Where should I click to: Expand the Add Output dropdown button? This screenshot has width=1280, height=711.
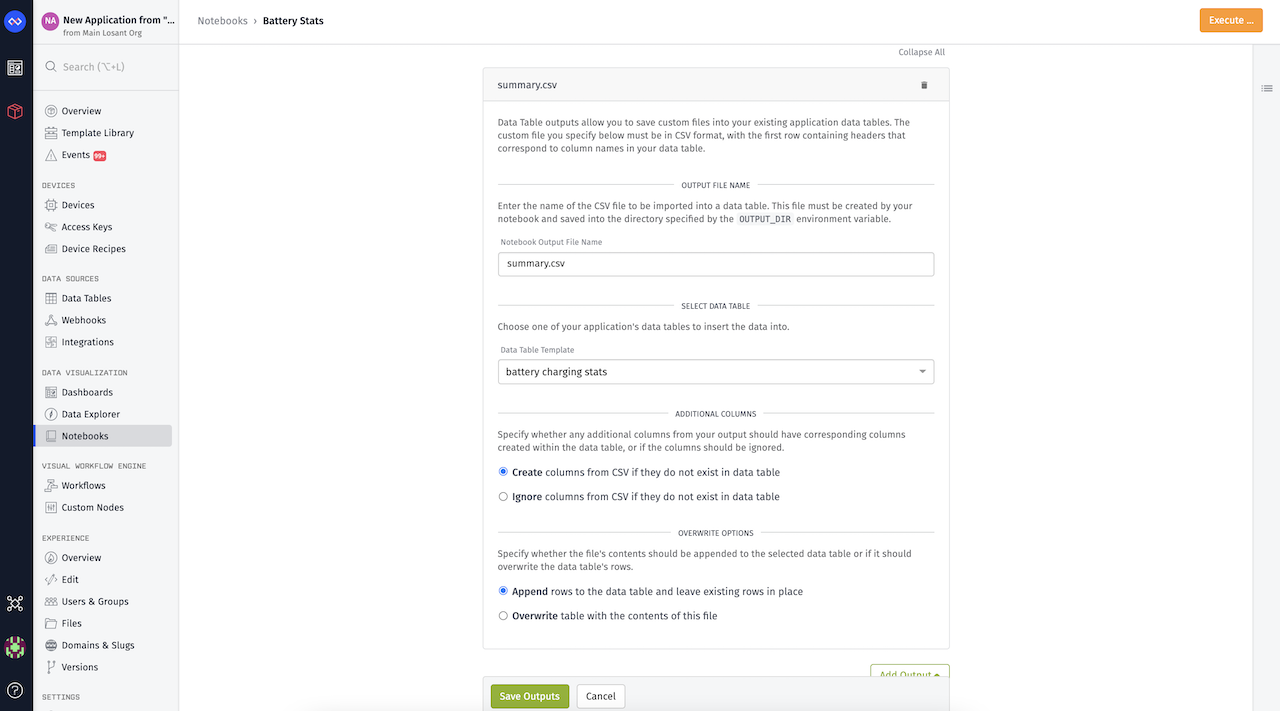[x=909, y=674]
